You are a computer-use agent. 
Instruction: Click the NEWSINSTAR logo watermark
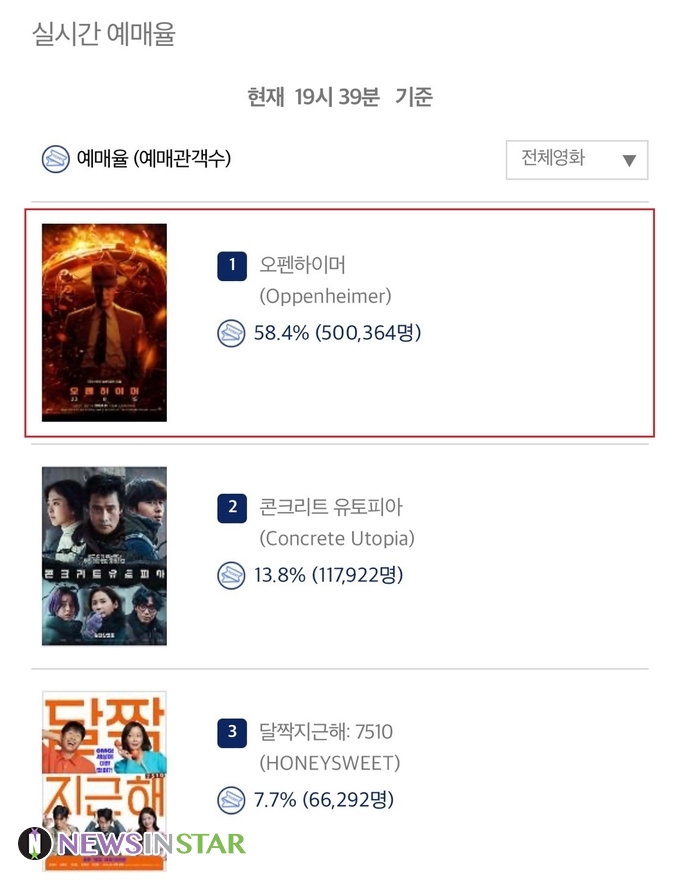[131, 844]
